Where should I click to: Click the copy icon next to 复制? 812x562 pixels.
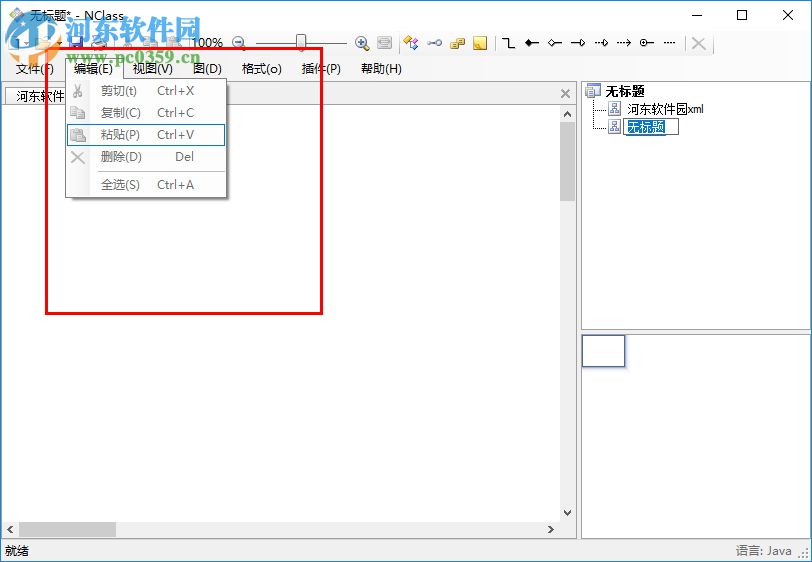[x=78, y=112]
